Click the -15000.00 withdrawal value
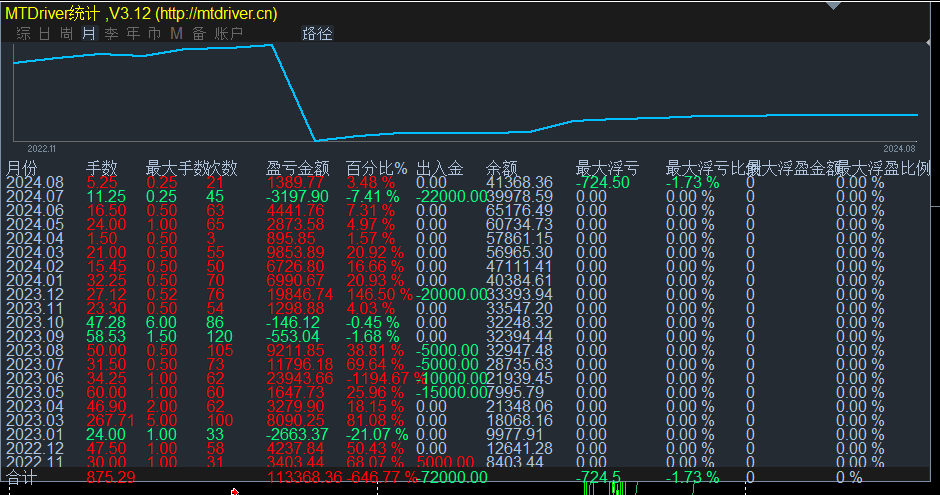The width and height of the screenshot is (940, 495). (450, 393)
